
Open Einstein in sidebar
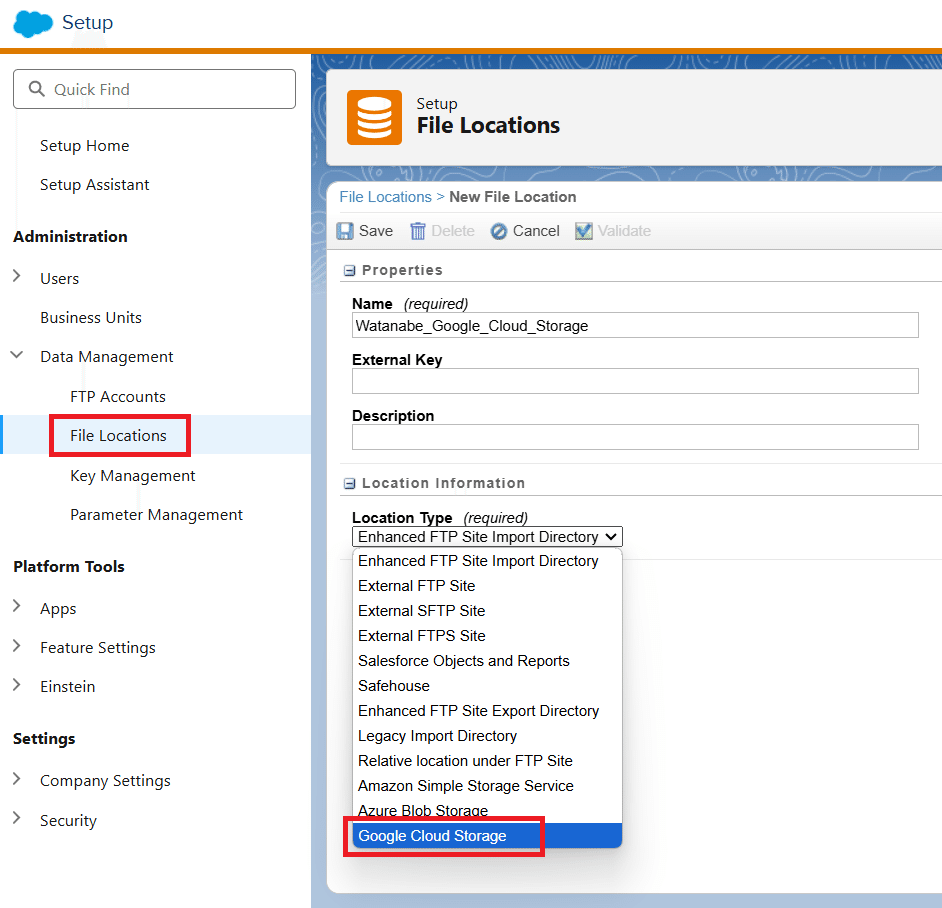pyautogui.click(x=68, y=687)
